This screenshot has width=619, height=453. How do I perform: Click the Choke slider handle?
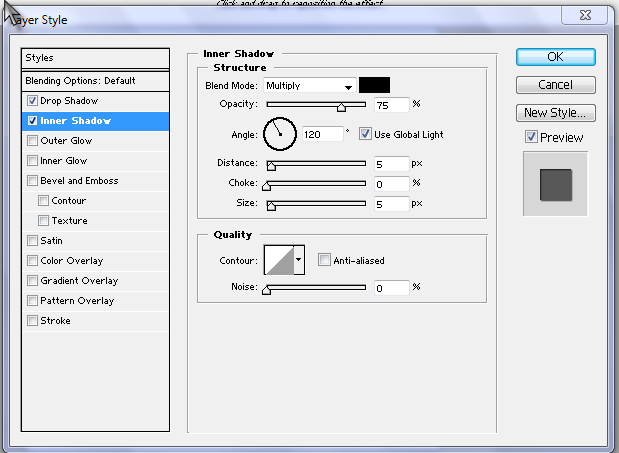tap(266, 186)
